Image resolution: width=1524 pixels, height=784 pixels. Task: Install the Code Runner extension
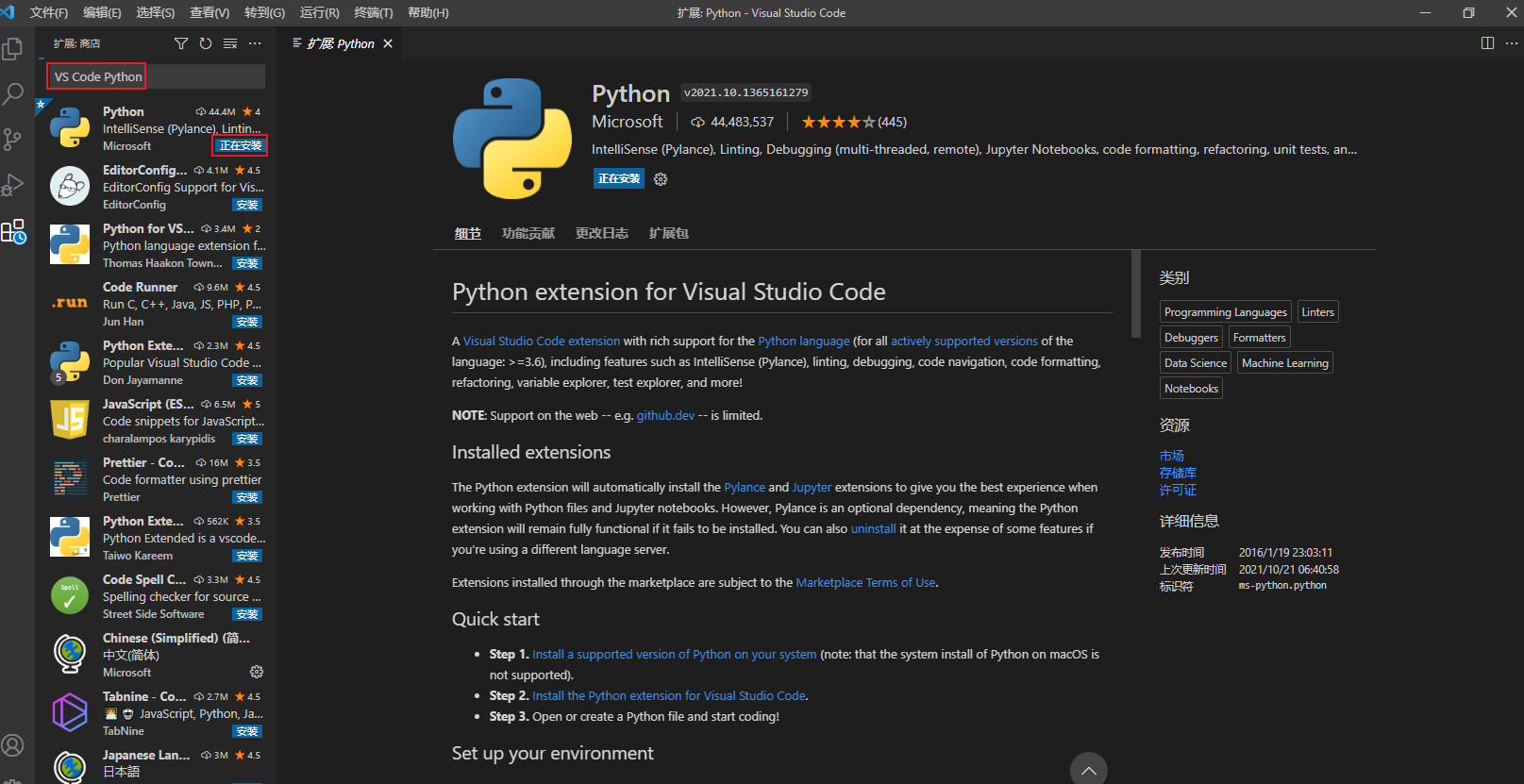click(247, 322)
